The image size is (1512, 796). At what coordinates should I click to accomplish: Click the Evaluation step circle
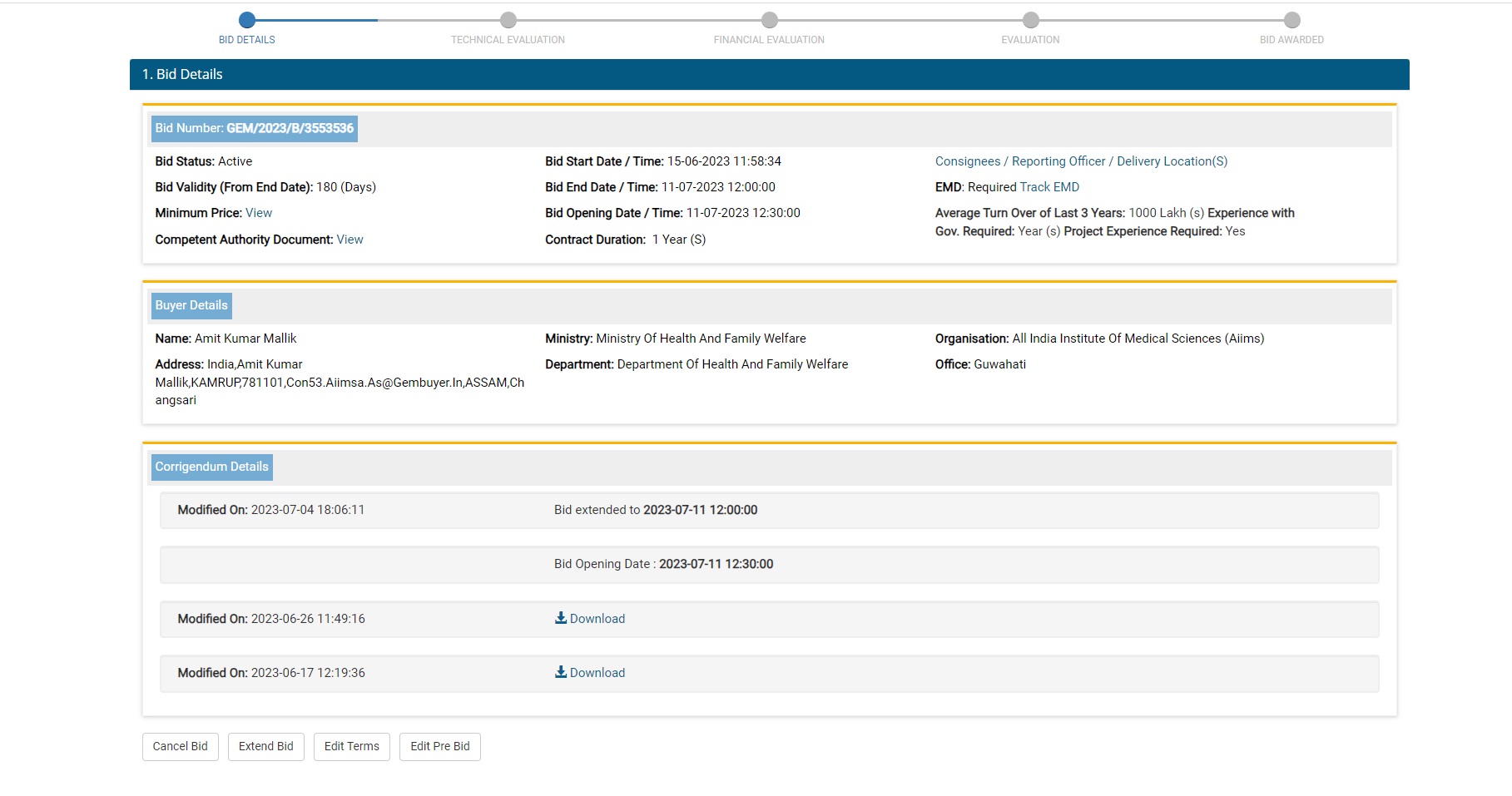[x=1030, y=20]
